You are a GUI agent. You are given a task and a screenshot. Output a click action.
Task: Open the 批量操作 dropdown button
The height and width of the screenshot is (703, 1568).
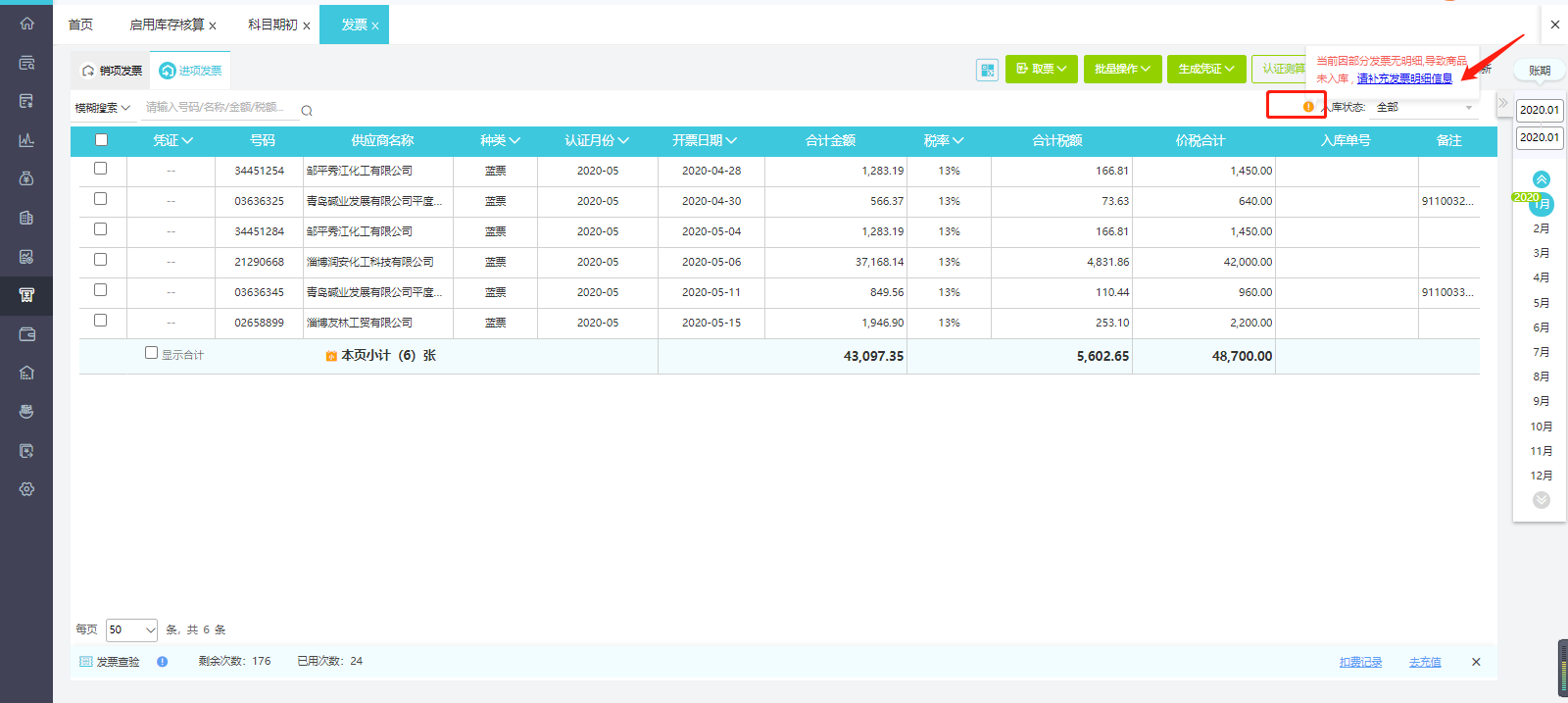click(1123, 69)
